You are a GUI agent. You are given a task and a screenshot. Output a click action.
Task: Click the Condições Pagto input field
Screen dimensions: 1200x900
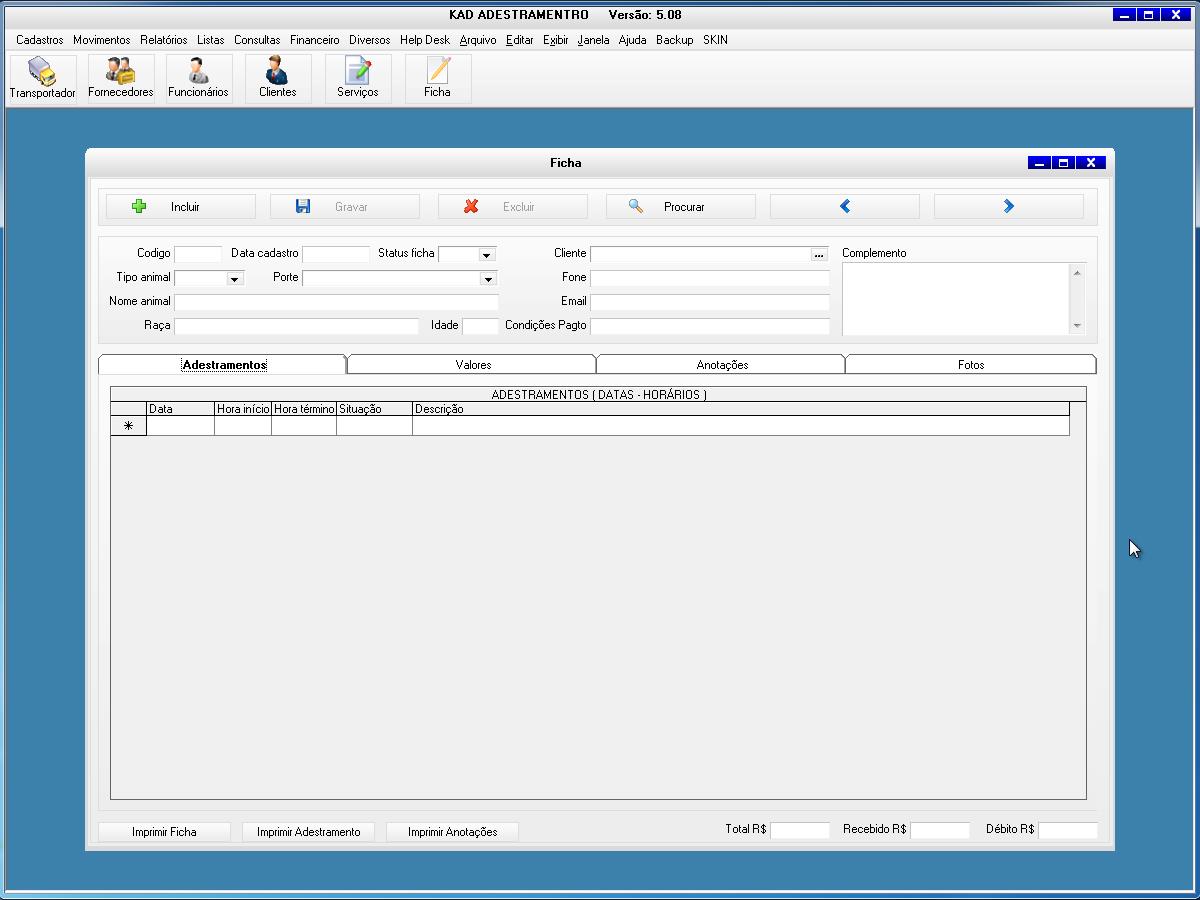(x=710, y=326)
